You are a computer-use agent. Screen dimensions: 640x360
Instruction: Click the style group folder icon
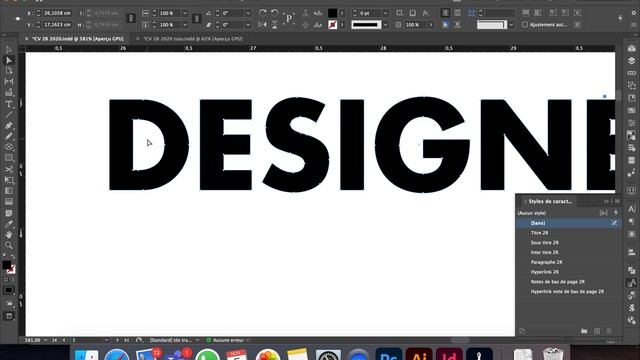[584, 331]
